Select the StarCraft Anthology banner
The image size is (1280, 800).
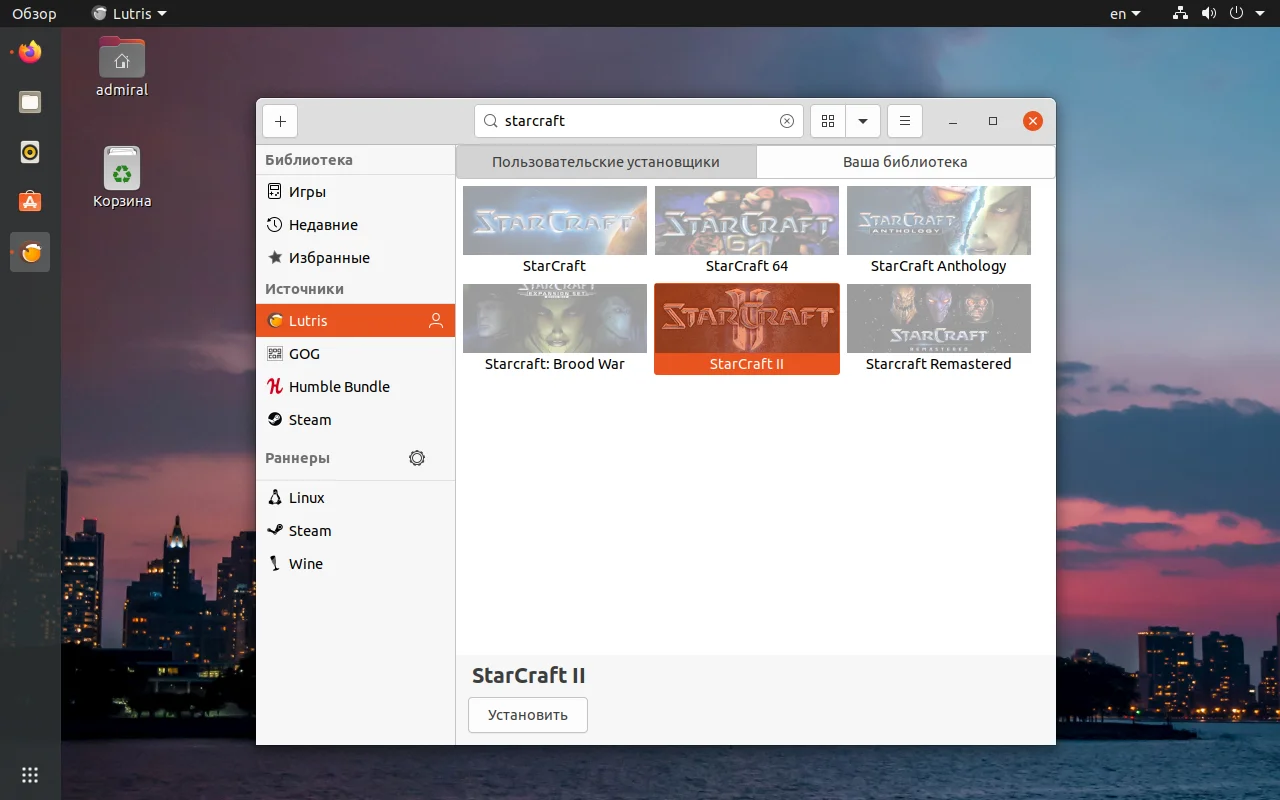click(x=939, y=221)
